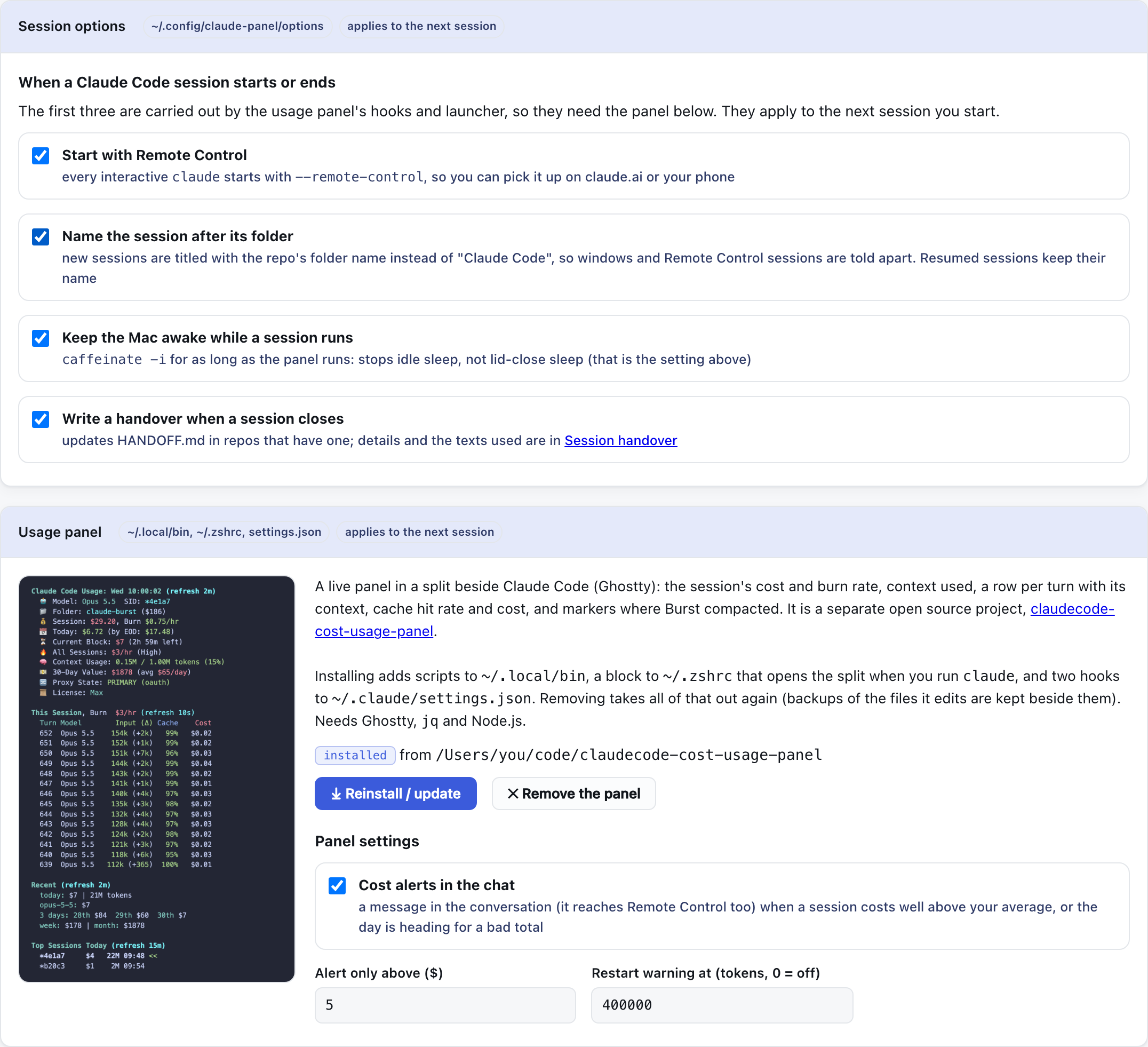The width and height of the screenshot is (1148, 1047).
Task: Disable Keep the Mac awake while session runs
Action: (41, 338)
